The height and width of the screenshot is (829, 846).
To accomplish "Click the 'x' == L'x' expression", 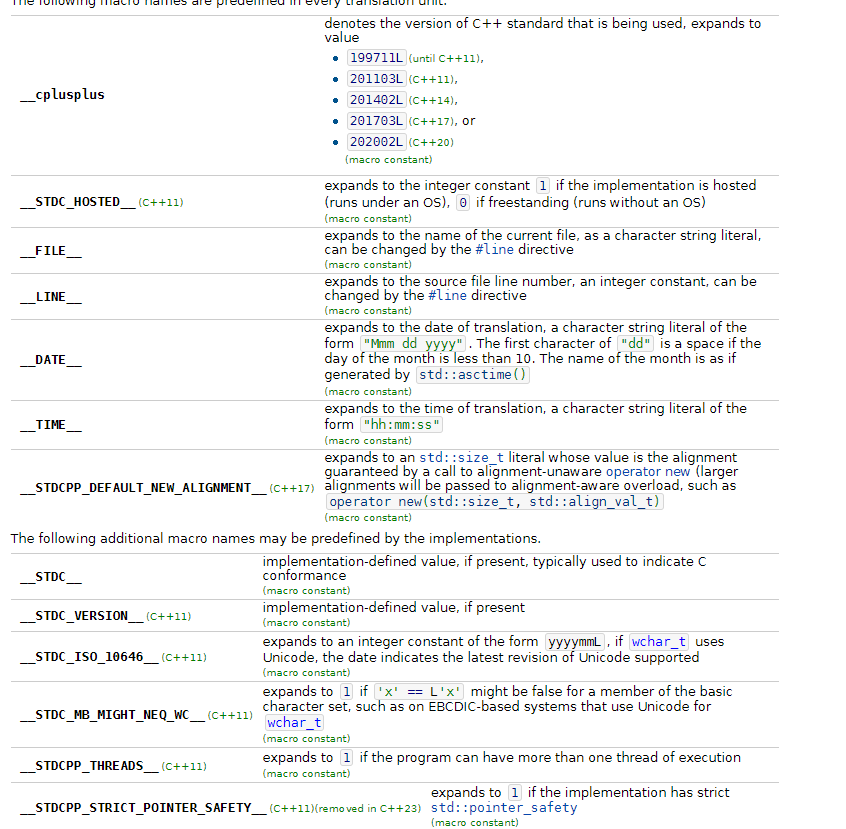I will pos(419,692).
